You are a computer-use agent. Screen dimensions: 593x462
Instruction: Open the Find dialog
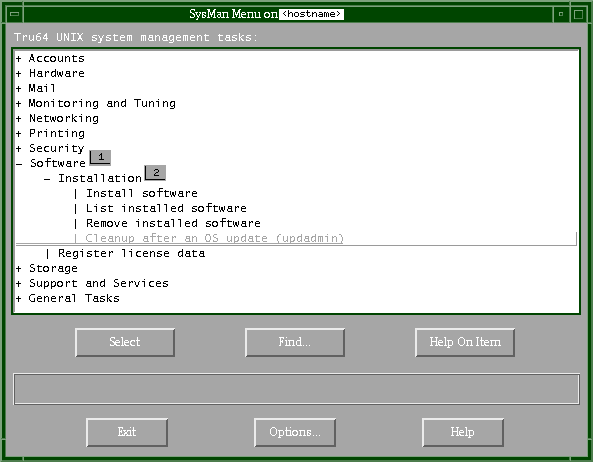tap(295, 342)
